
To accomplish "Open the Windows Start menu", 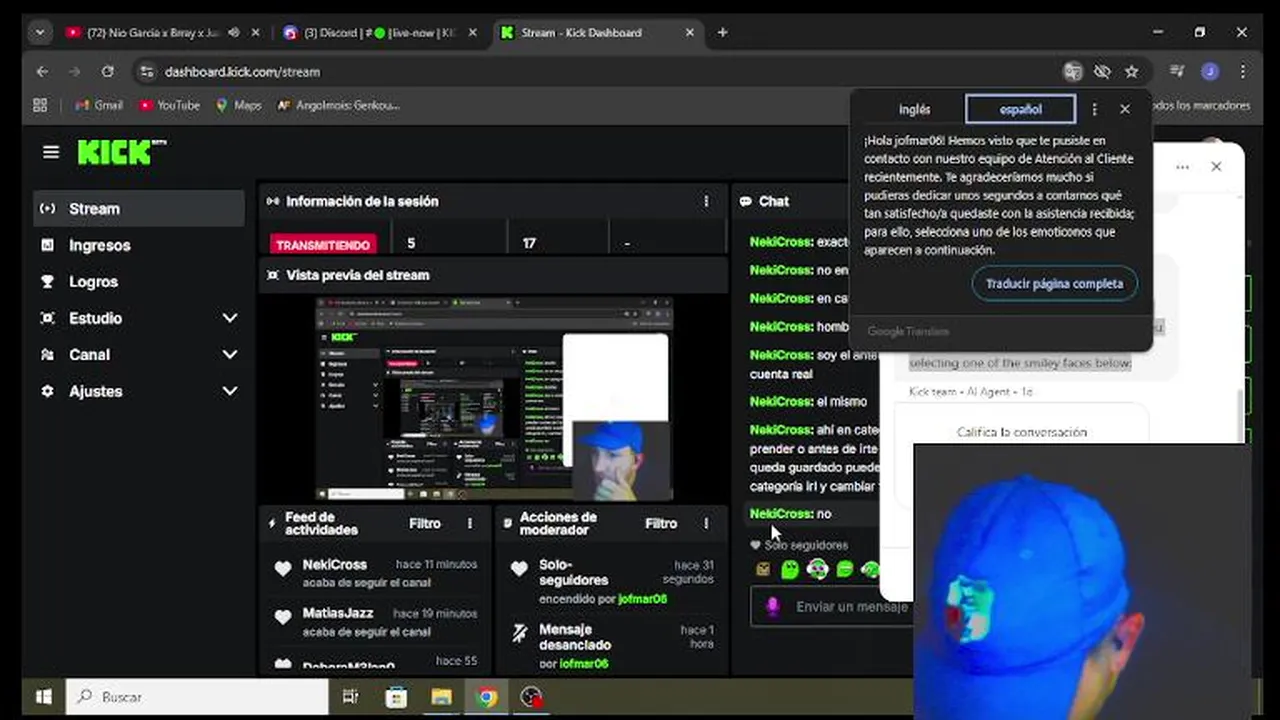I will coord(43,697).
